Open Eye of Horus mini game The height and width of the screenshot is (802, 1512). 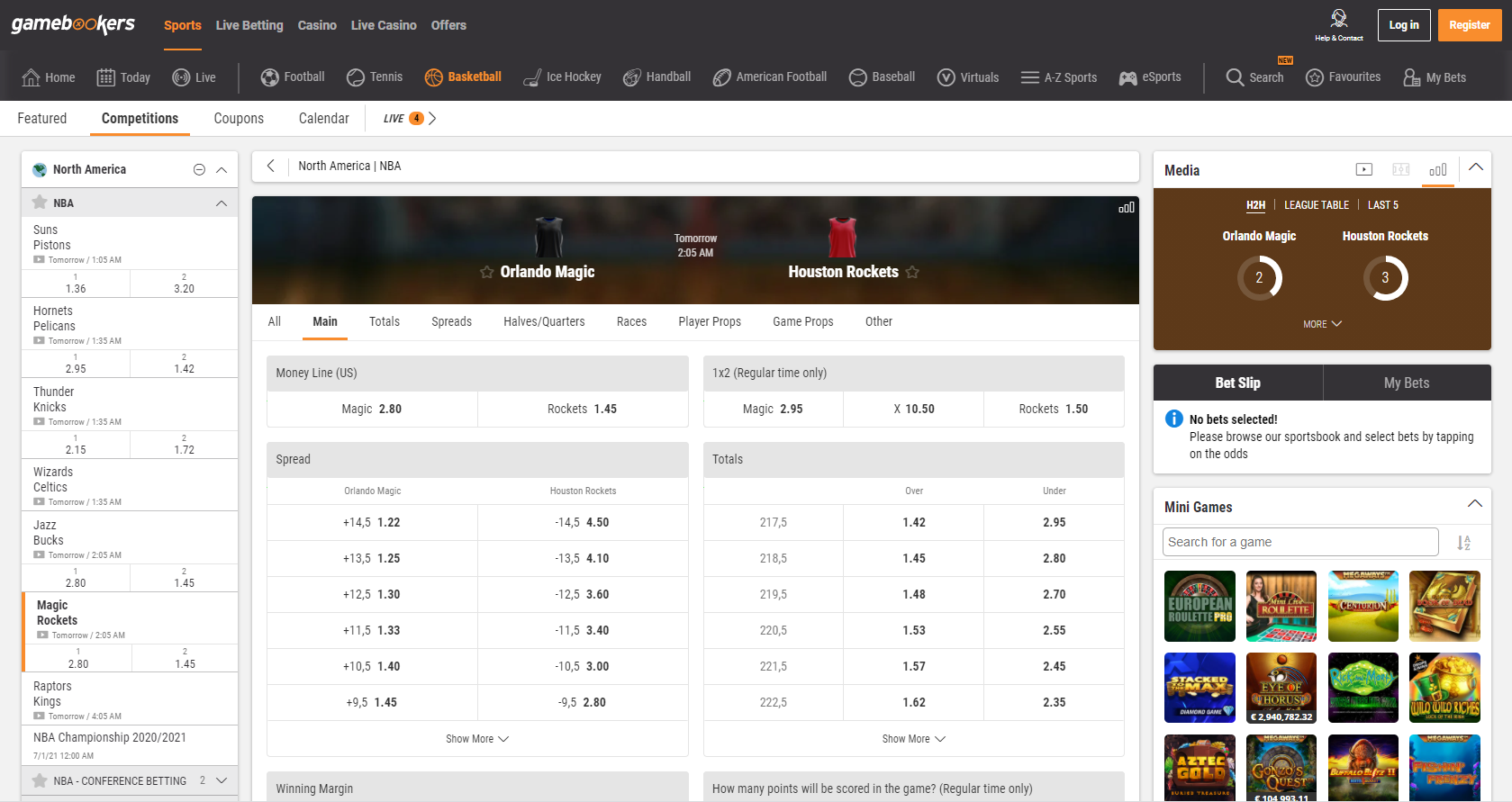pyautogui.click(x=1281, y=688)
